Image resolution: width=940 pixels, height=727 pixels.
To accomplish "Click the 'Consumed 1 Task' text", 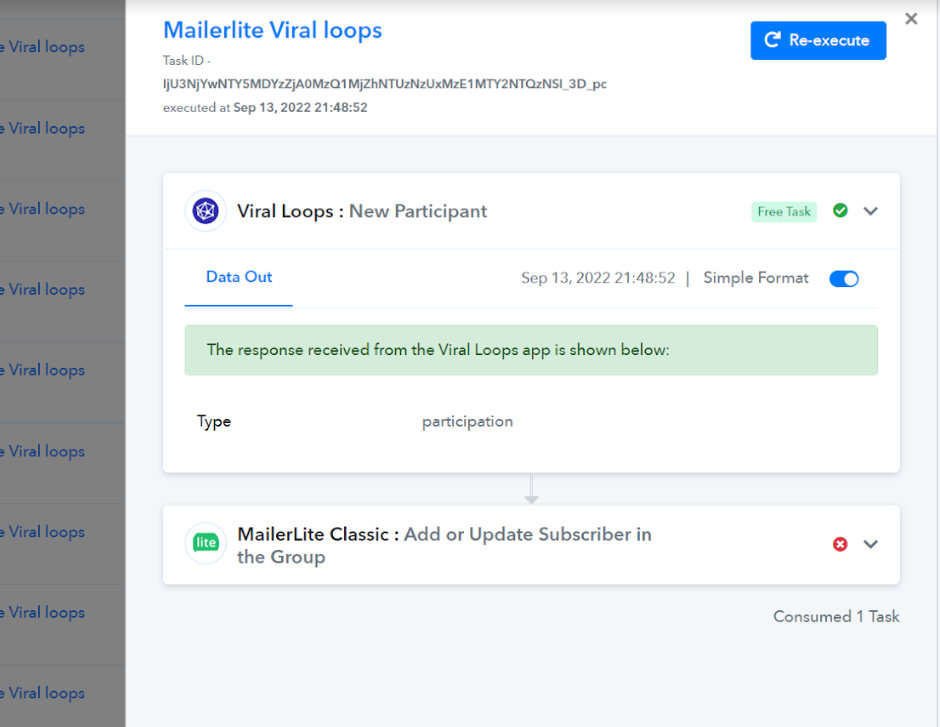I will [x=836, y=616].
